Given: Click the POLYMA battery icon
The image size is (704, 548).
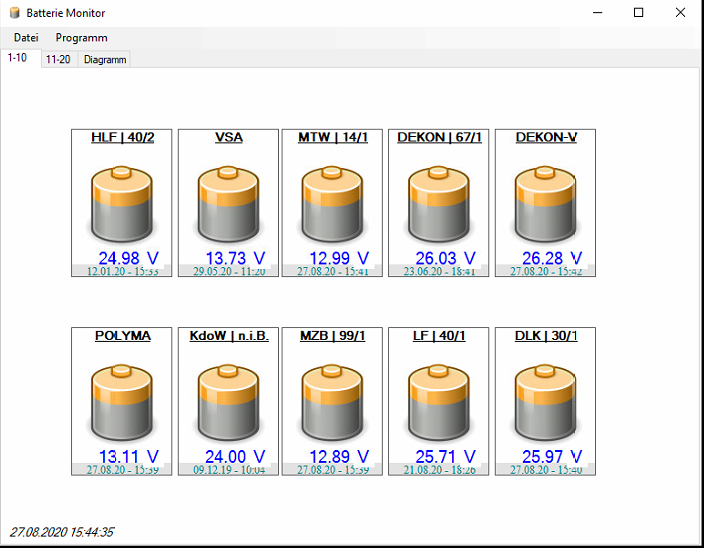Looking at the screenshot, I should coord(122,402).
